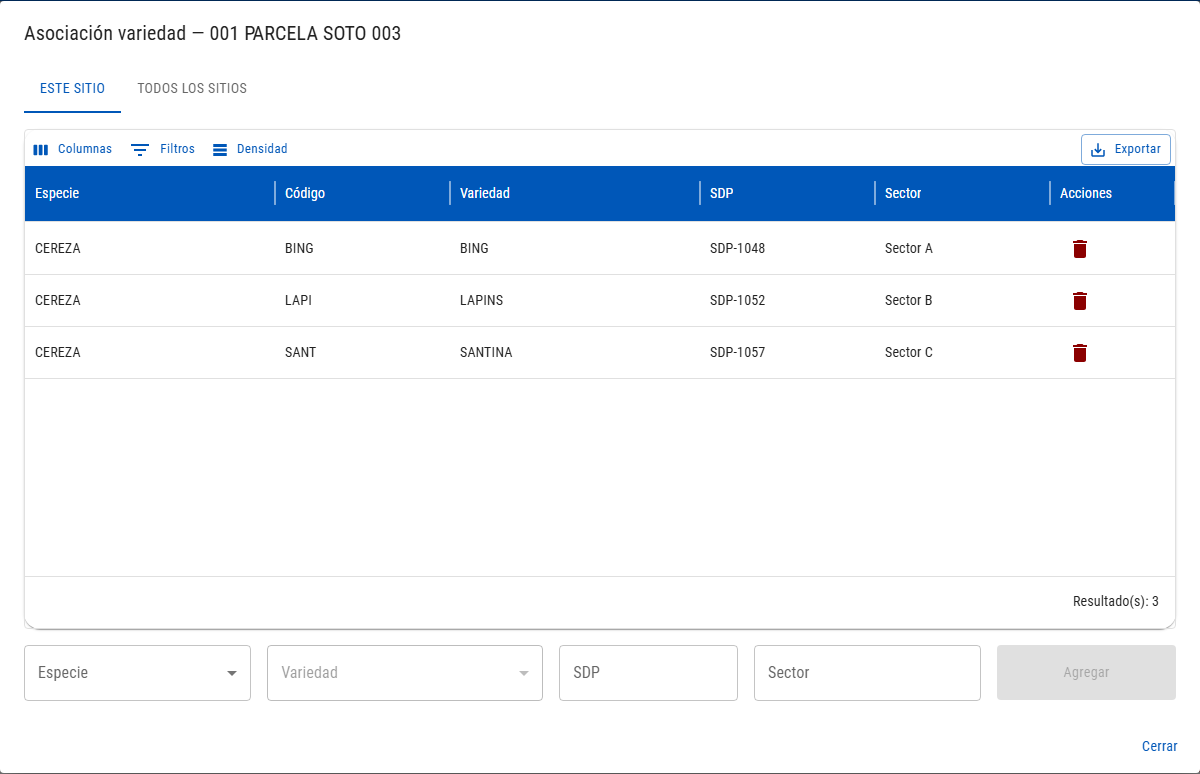The image size is (1200, 774).
Task: Click the Resultado(s): 3 count
Action: click(x=1116, y=602)
